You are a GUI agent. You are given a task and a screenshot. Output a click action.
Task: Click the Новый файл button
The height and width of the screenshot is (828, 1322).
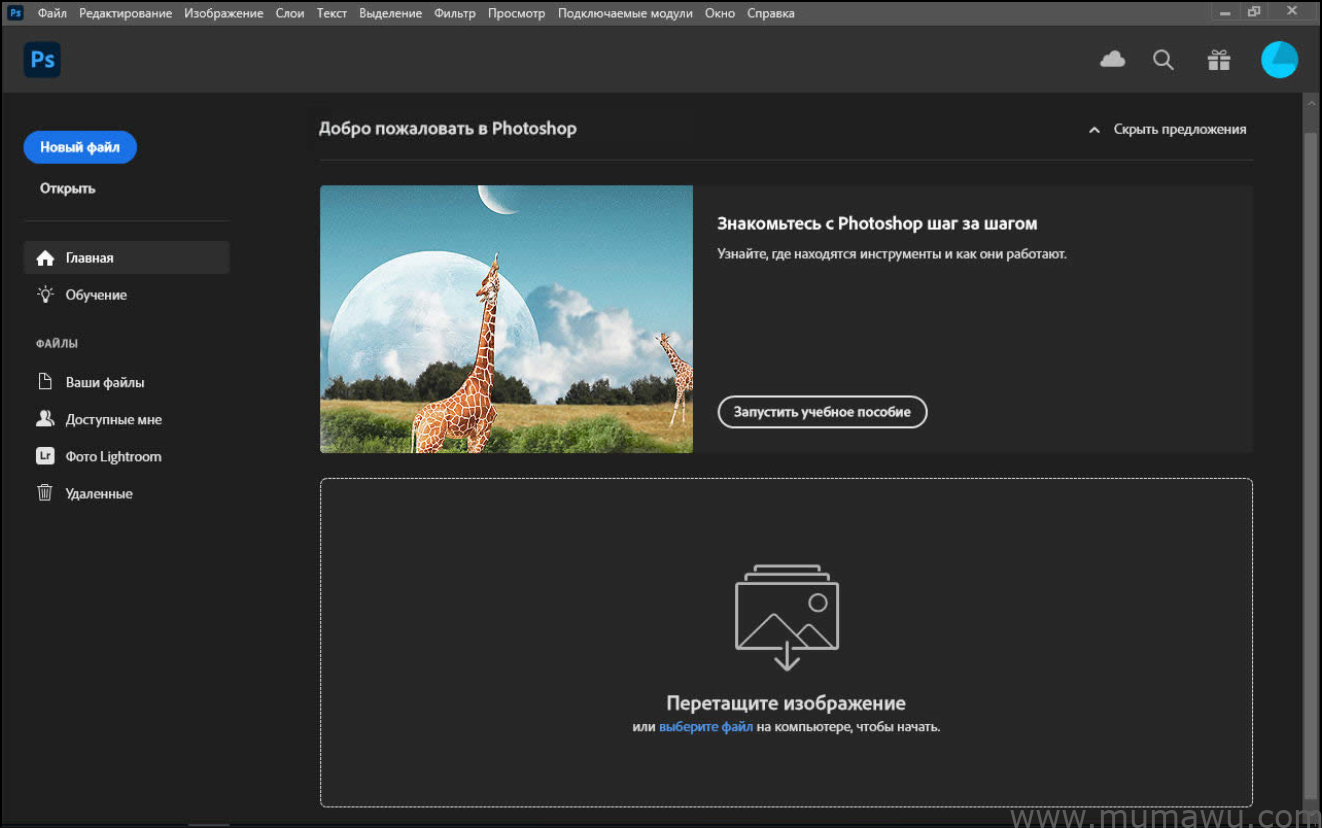coord(80,147)
